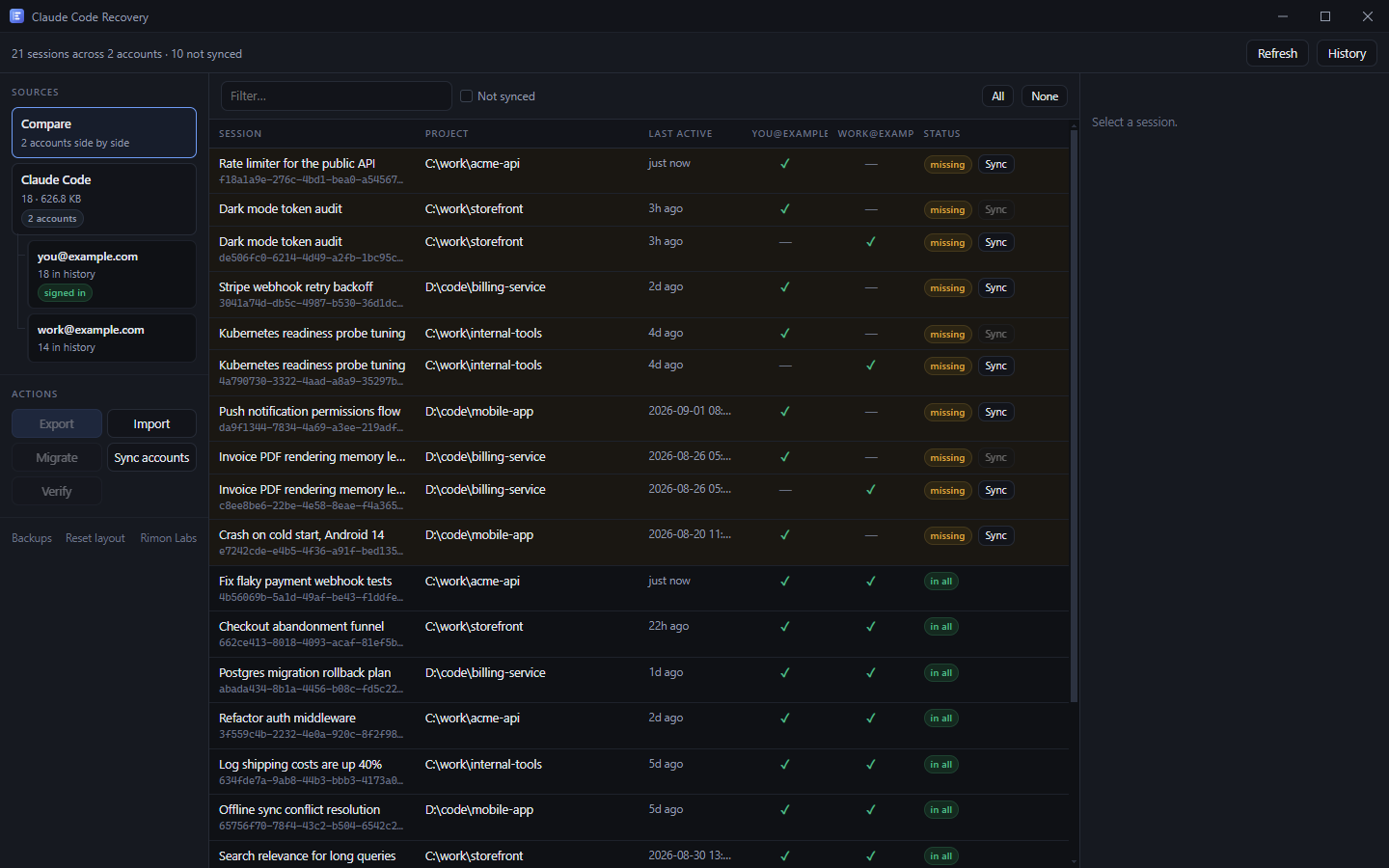This screenshot has height=868, width=1389.
Task: Click the Filter input field
Action: tap(337, 96)
